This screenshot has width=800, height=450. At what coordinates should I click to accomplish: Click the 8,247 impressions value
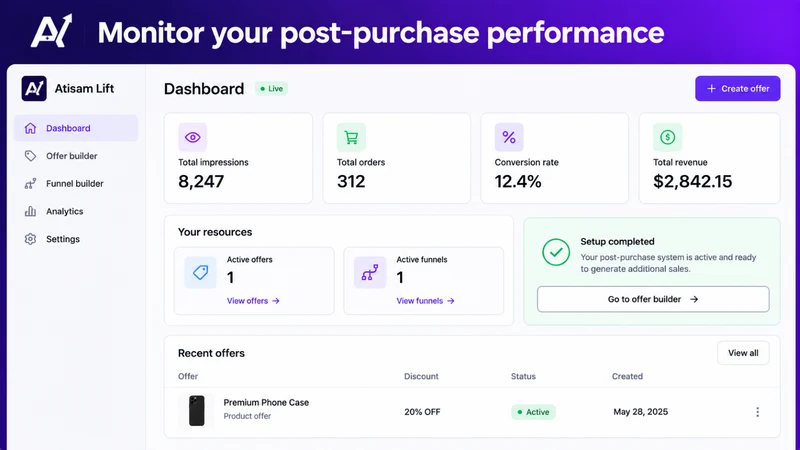click(x=201, y=182)
